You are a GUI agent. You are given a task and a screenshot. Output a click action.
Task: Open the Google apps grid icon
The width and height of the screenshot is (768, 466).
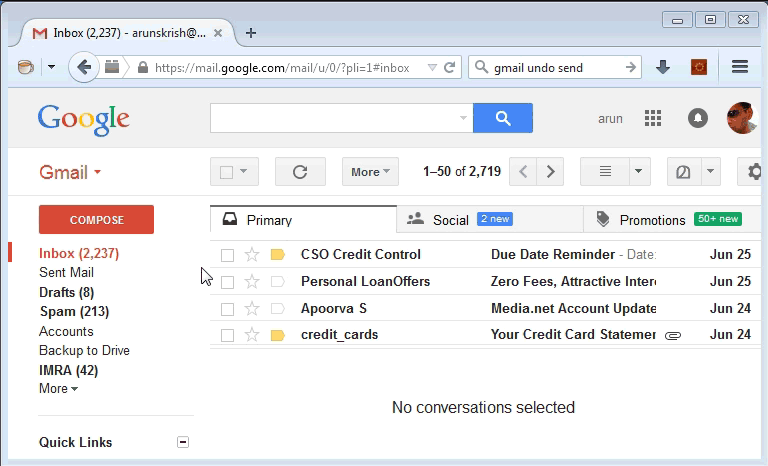click(652, 118)
